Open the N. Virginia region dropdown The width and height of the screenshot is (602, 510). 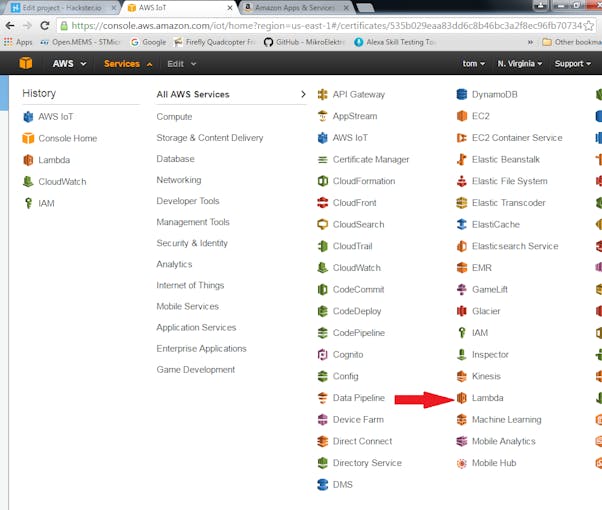pos(520,63)
